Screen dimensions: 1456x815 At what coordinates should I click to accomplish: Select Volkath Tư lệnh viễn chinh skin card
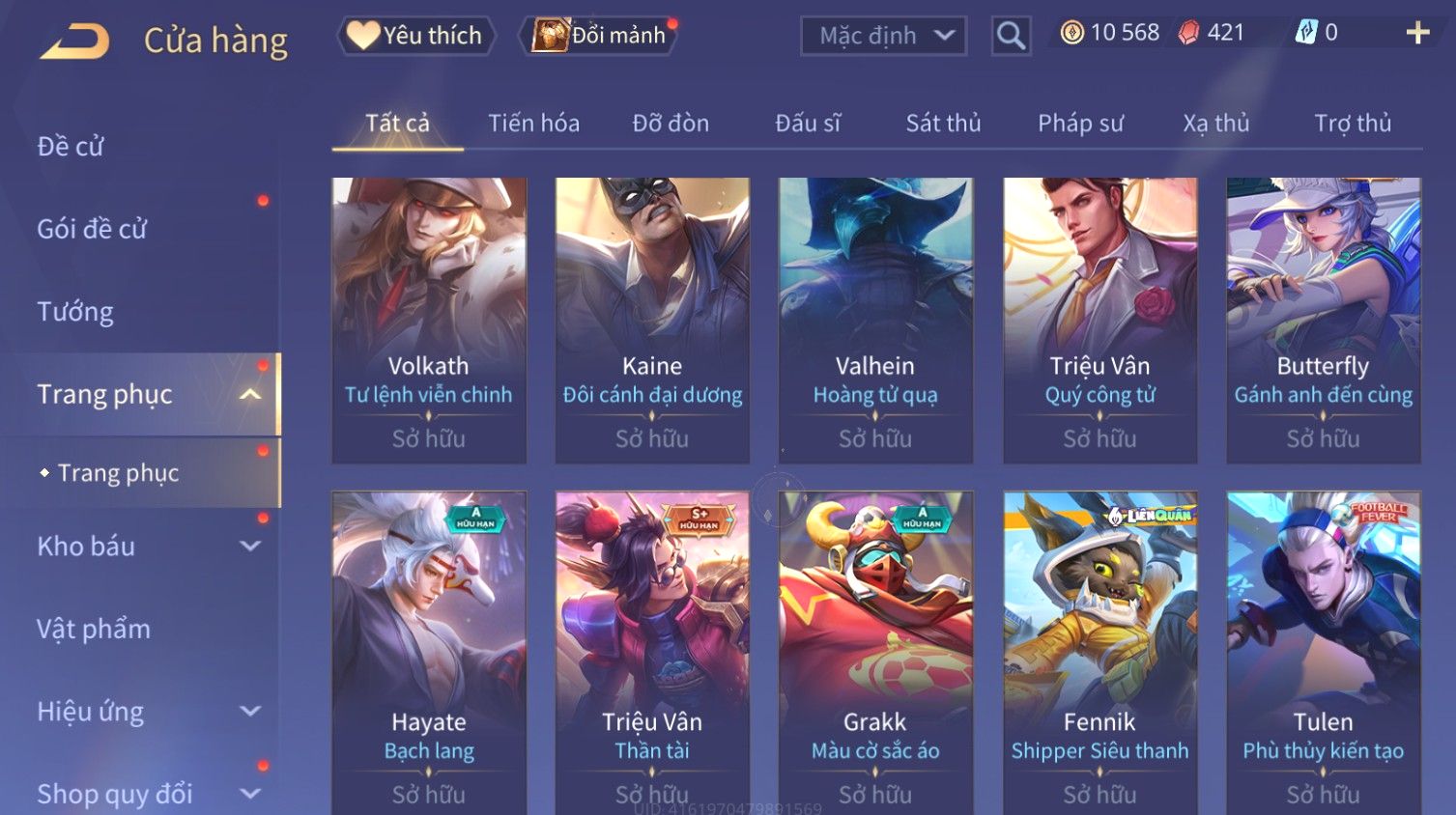[429, 321]
